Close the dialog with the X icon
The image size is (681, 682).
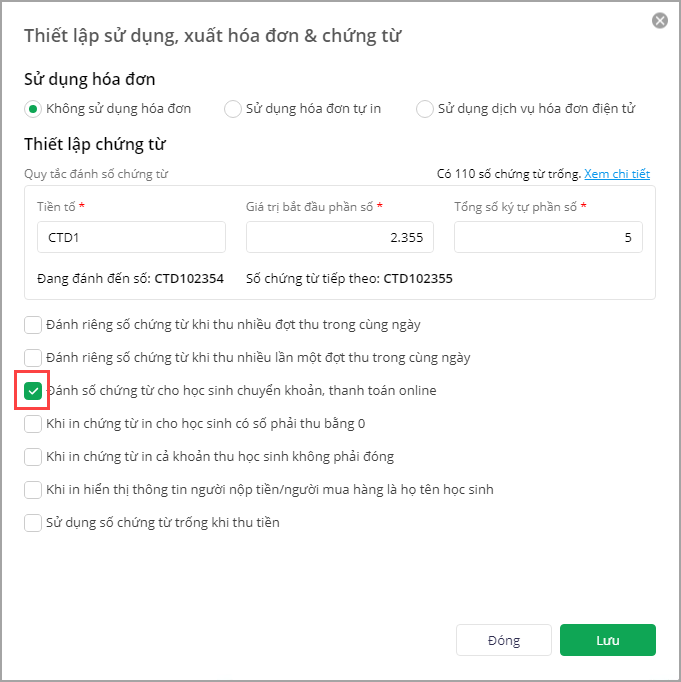pyautogui.click(x=659, y=20)
